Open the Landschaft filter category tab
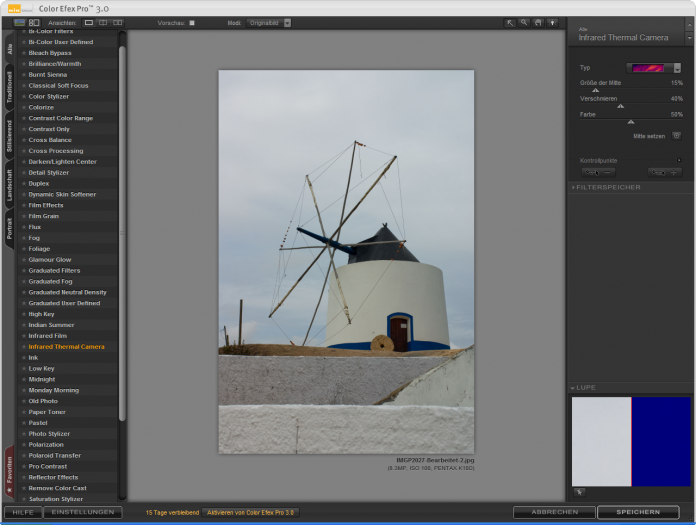The image size is (696, 525). (x=9, y=185)
